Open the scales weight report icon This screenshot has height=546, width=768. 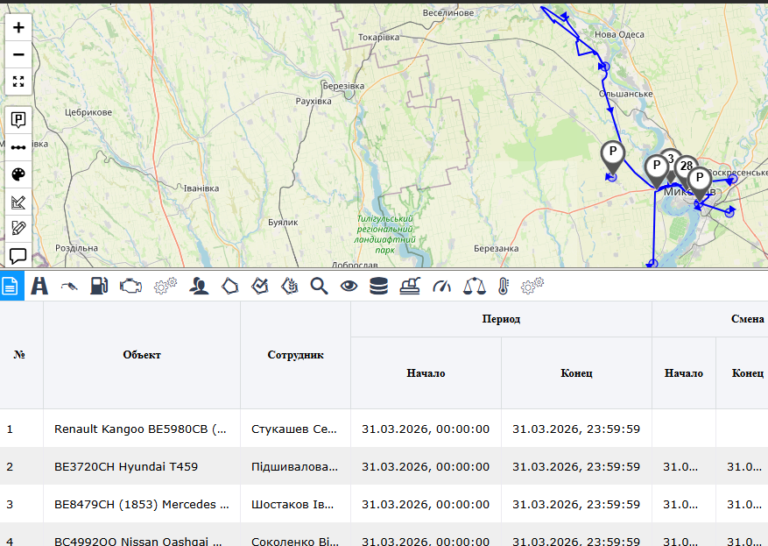point(473,287)
